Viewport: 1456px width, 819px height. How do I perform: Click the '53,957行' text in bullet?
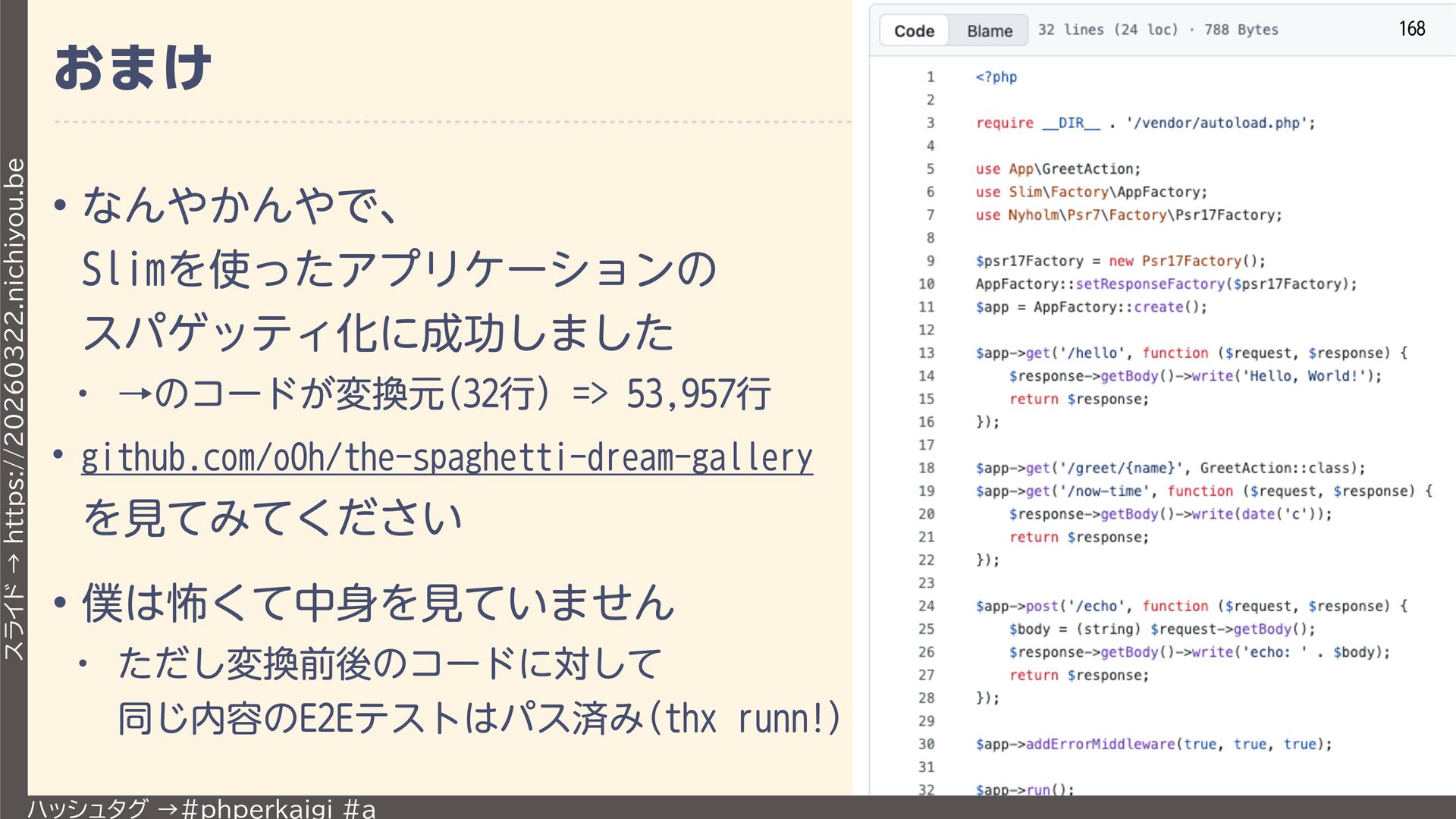pyautogui.click(x=698, y=394)
